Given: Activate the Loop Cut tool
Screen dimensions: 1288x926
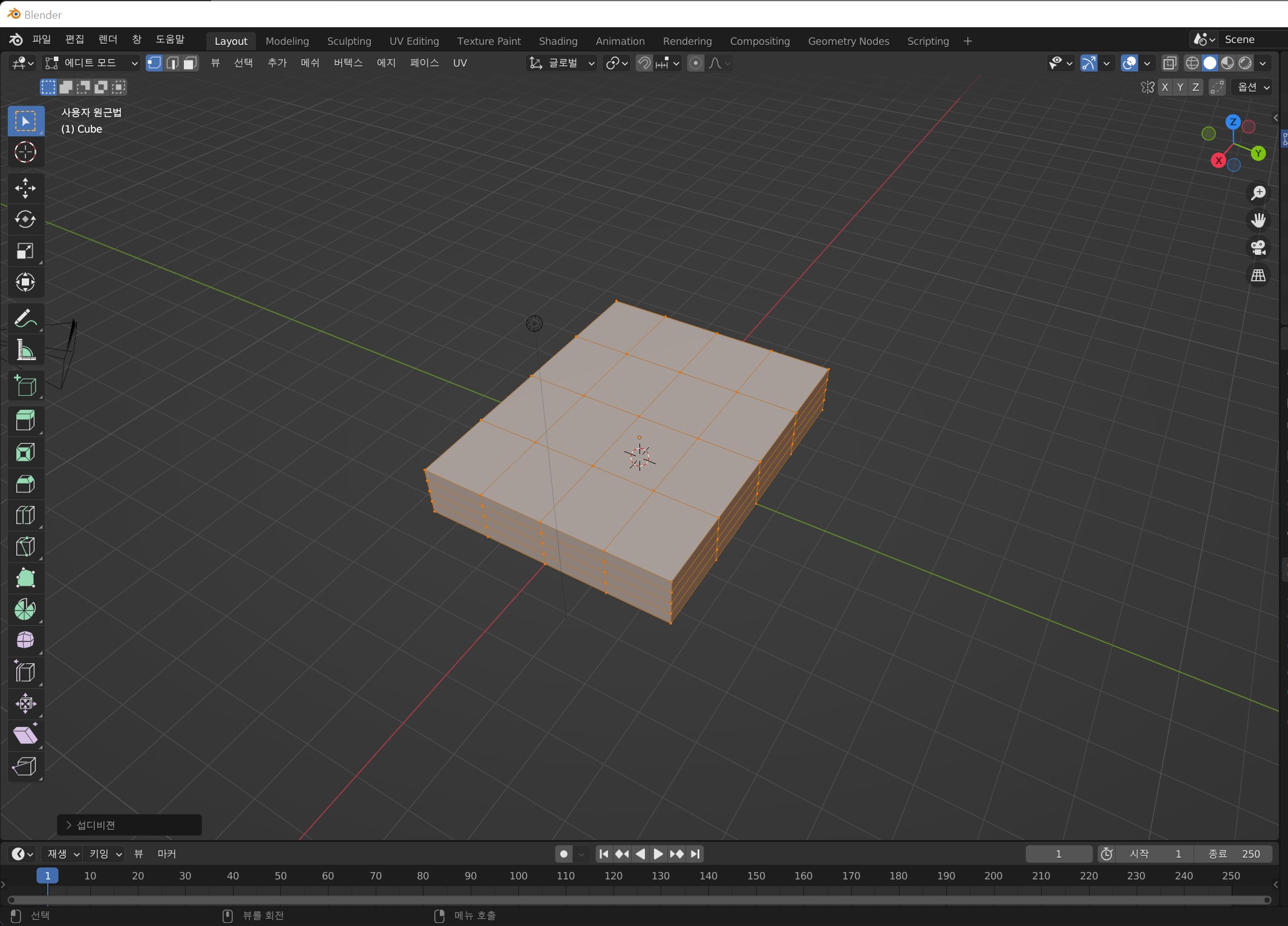Looking at the screenshot, I should point(25,515).
